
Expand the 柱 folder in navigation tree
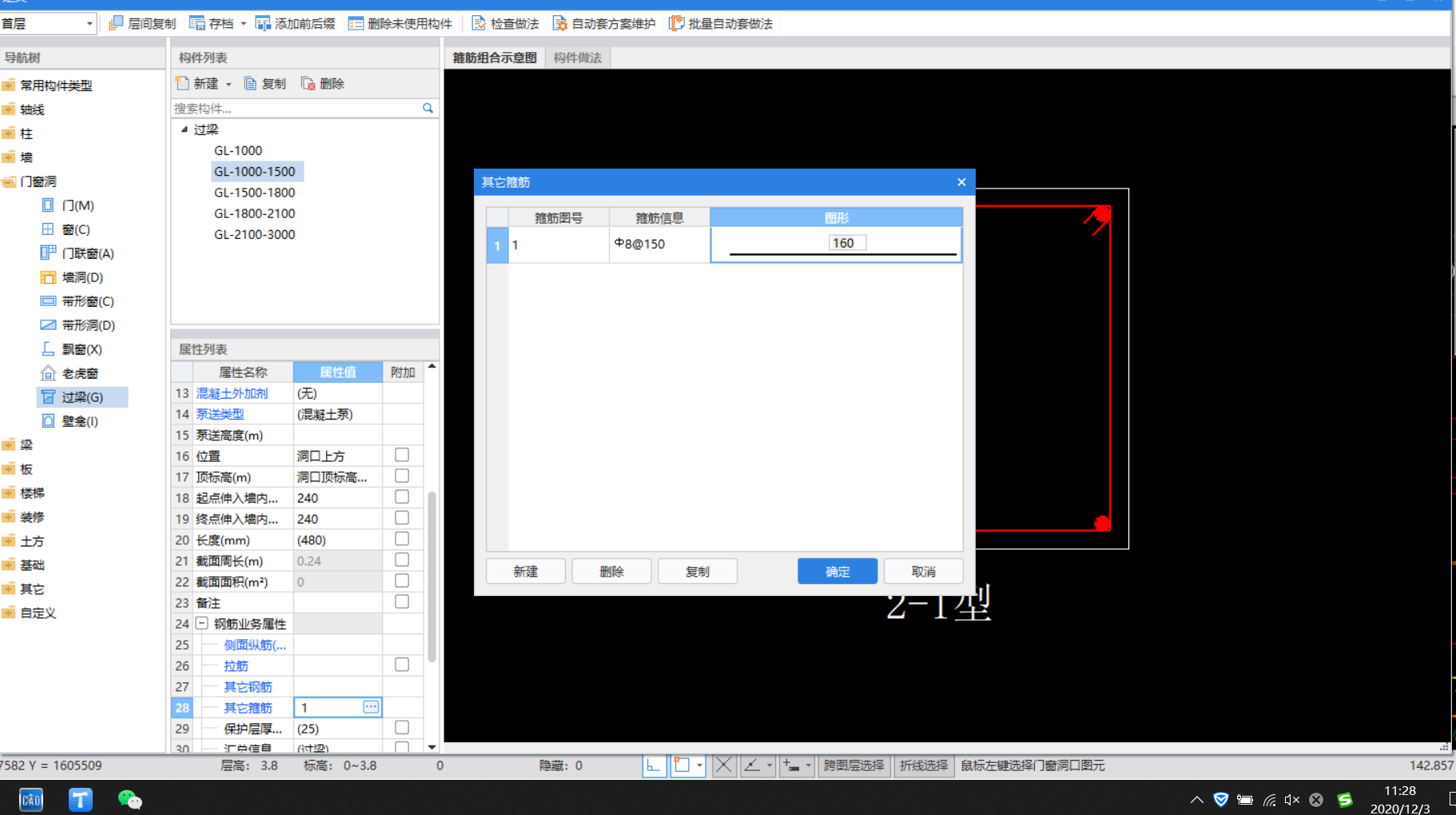point(9,133)
